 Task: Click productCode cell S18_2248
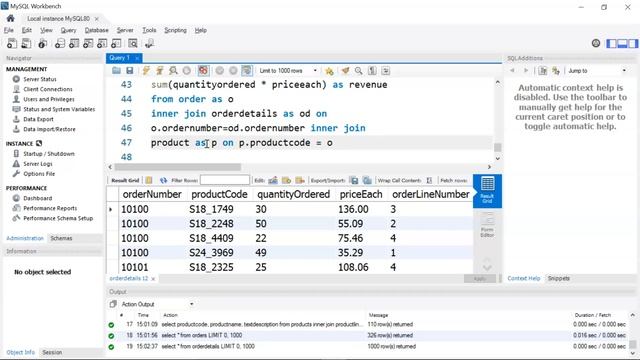tap(211, 224)
